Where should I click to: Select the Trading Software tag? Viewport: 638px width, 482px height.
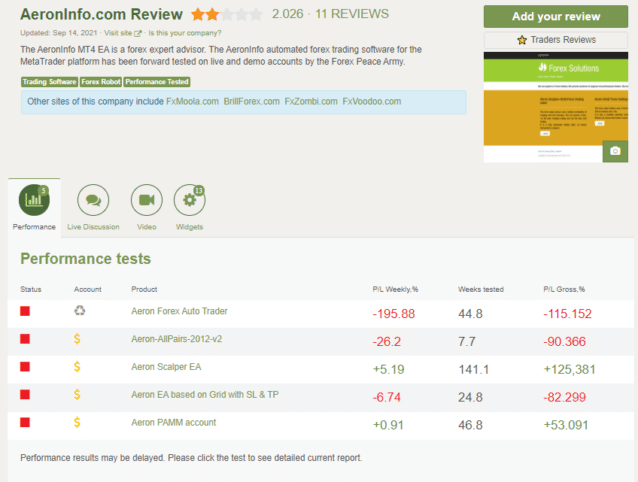50,82
